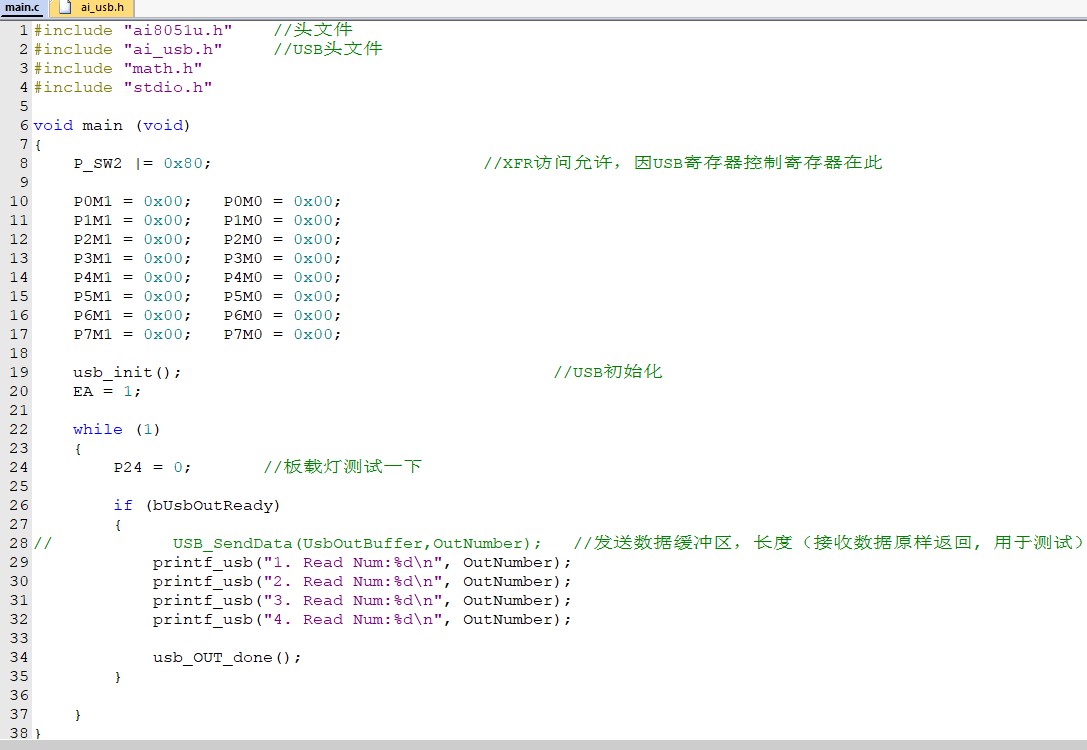The image size is (1087, 750).
Task: Click the "1. Read Num:%d\n" string
Action: (352, 562)
